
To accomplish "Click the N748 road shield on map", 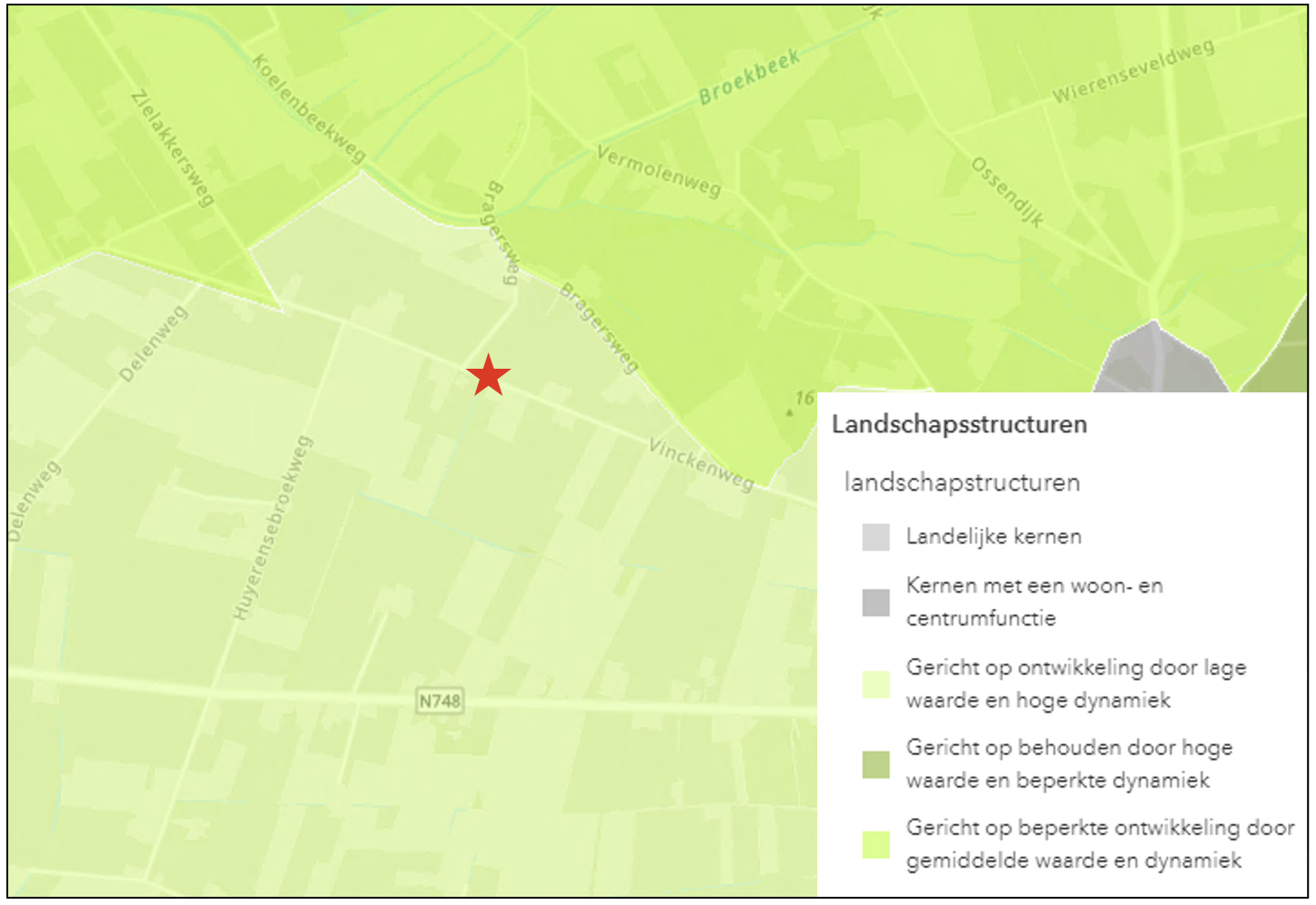I will pyautogui.click(x=440, y=701).
